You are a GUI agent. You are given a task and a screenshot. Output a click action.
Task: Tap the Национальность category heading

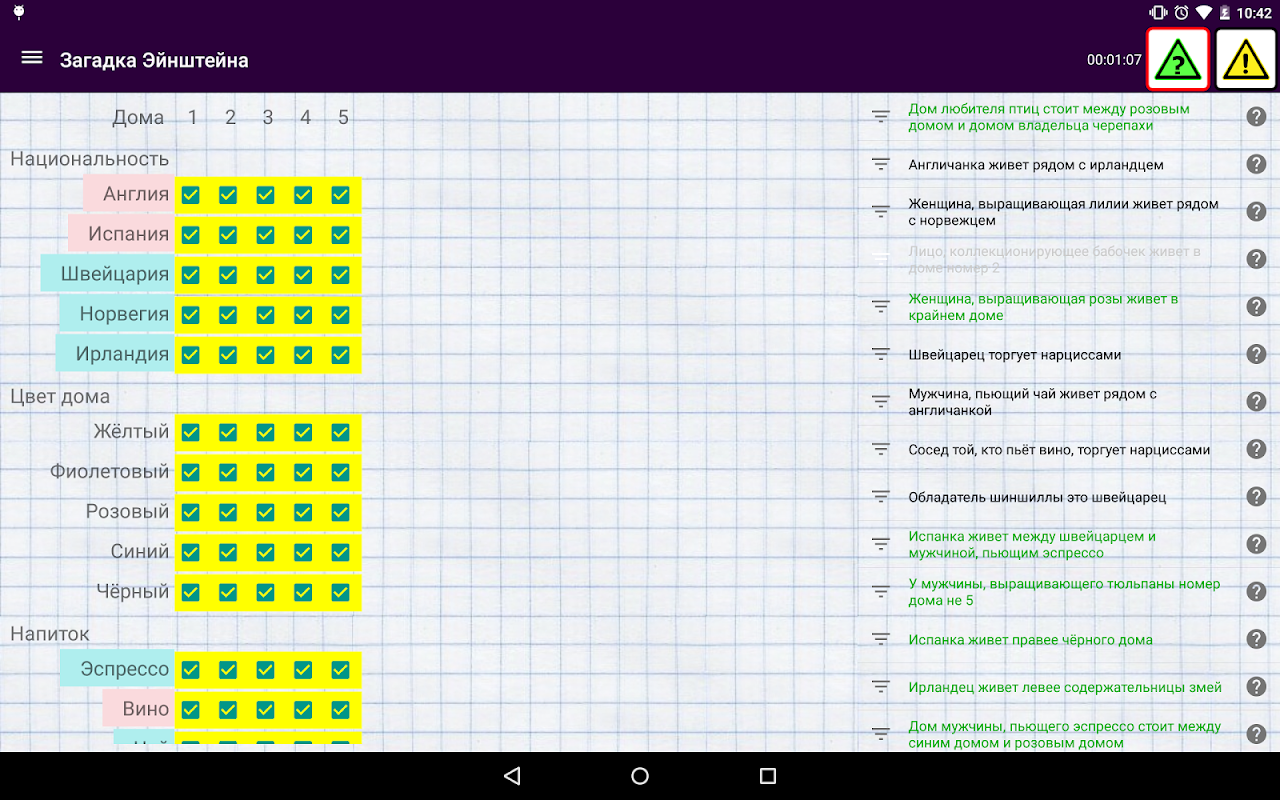pyautogui.click(x=90, y=159)
